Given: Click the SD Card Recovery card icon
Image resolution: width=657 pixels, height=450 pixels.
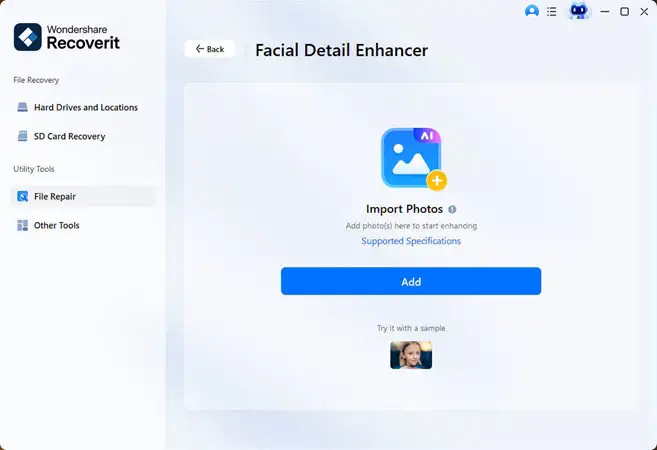Looking at the screenshot, I should click(23, 136).
